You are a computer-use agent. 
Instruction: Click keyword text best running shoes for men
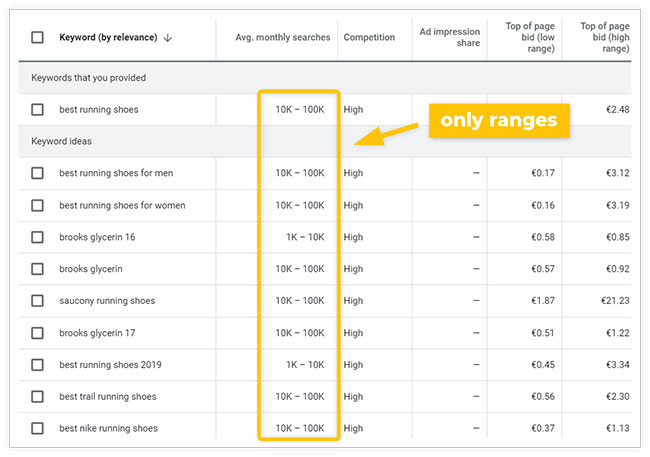[x=116, y=173]
